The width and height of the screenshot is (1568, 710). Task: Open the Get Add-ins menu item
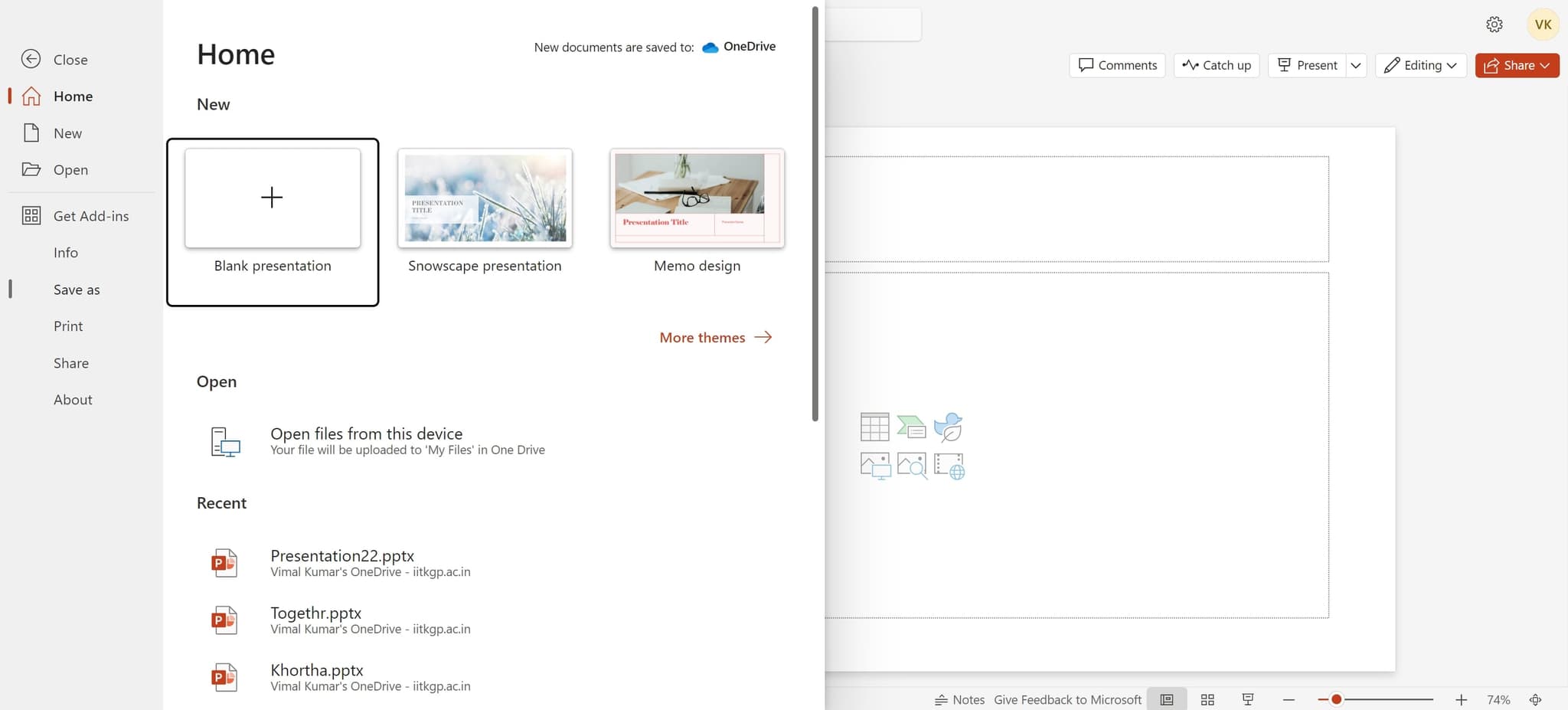click(90, 216)
